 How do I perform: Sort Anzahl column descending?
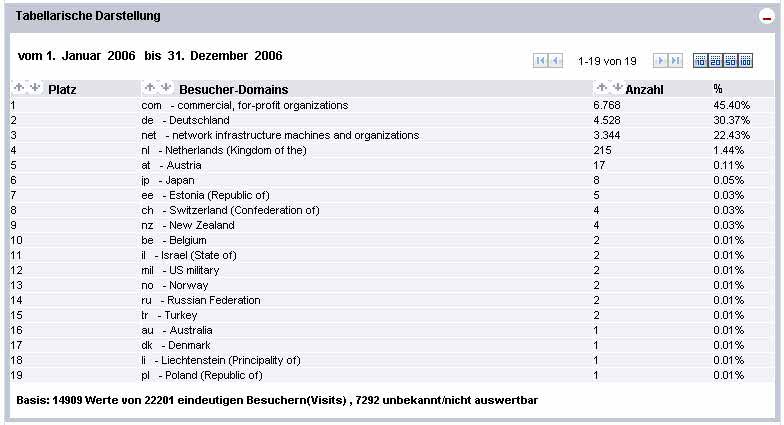click(617, 88)
